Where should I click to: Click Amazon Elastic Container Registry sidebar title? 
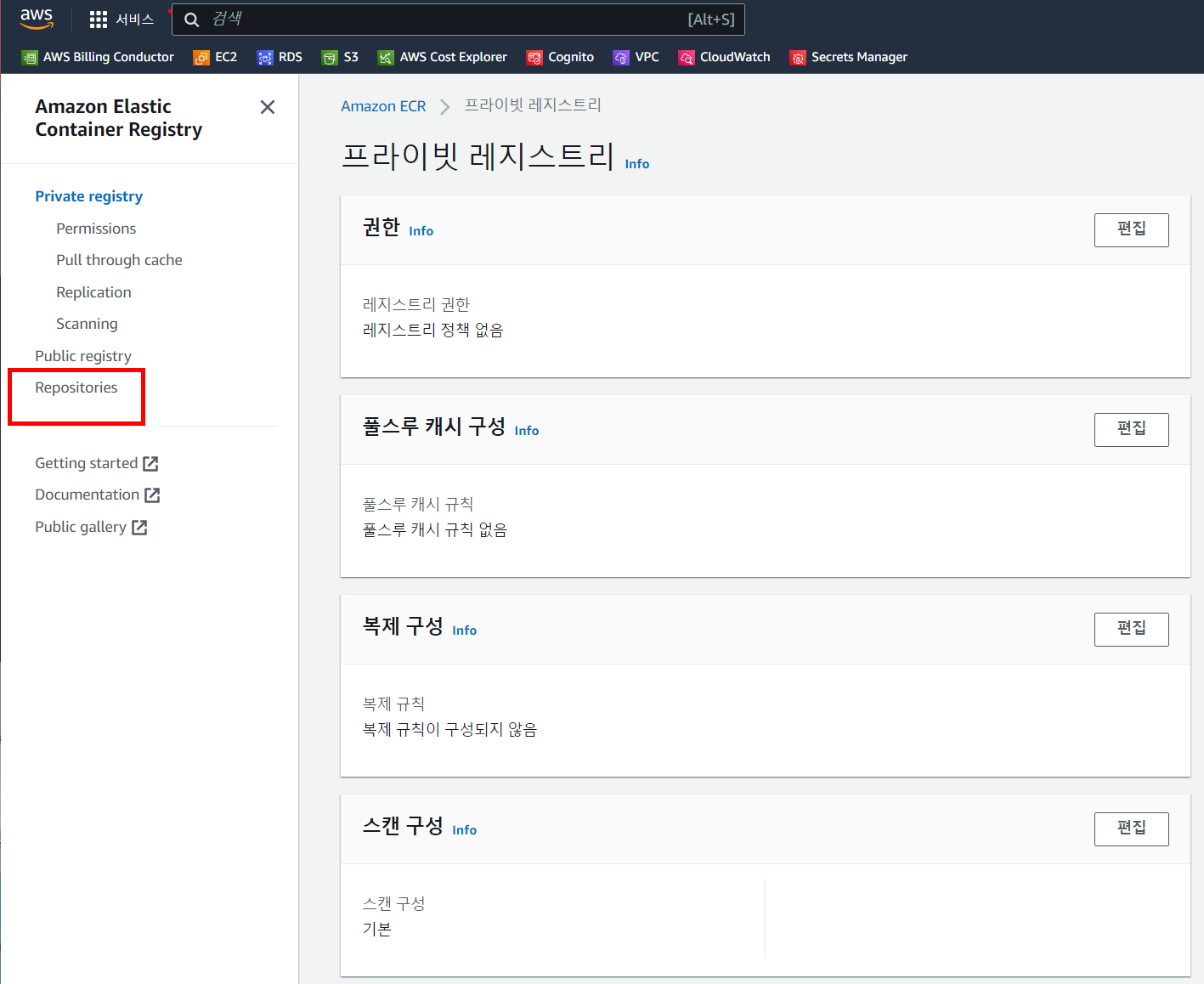point(119,118)
